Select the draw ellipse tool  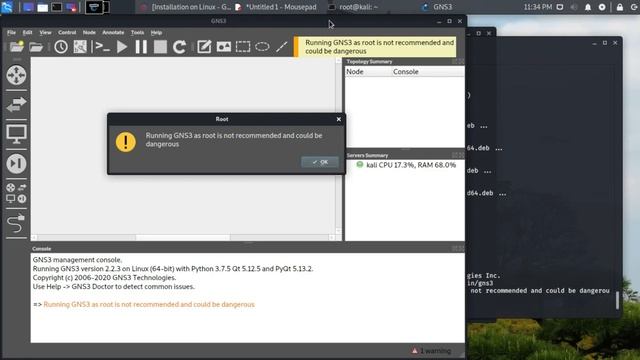(262, 47)
